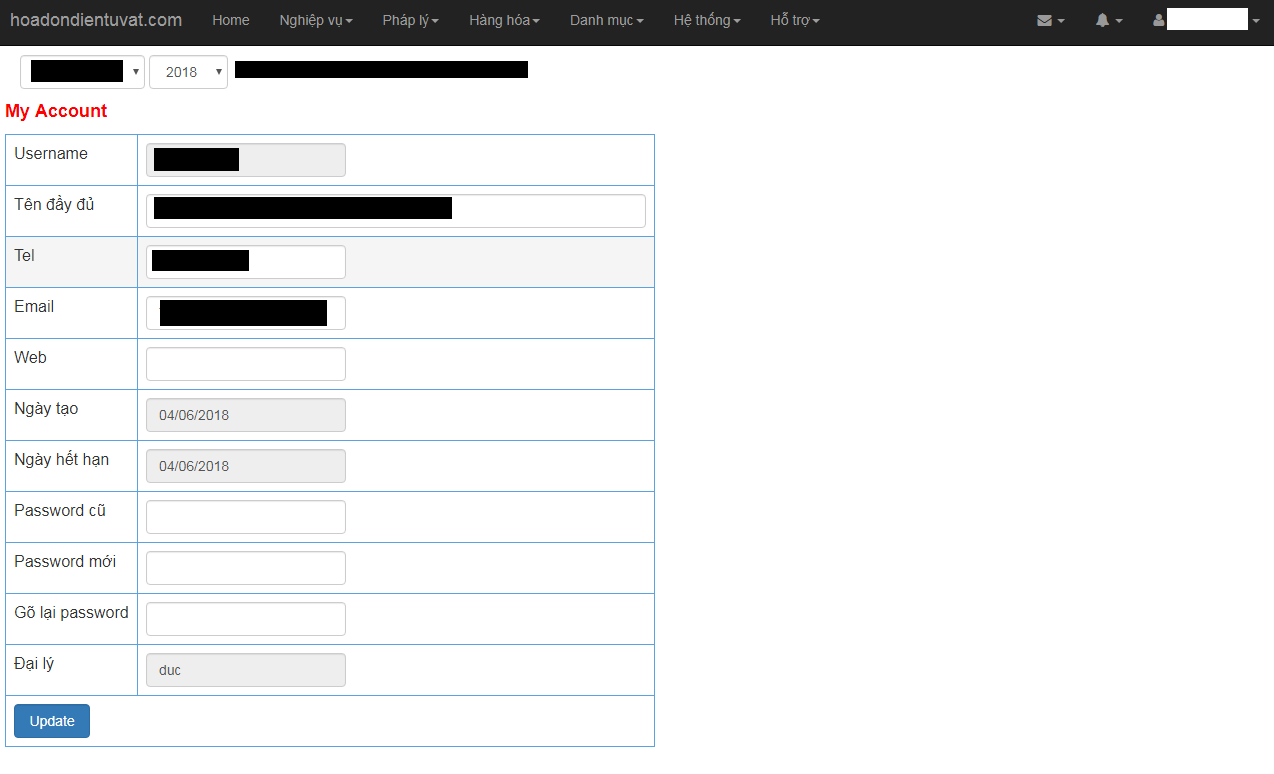The image size is (1274, 774).
Task: Expand the 2018 year dropdown
Action: click(x=188, y=72)
